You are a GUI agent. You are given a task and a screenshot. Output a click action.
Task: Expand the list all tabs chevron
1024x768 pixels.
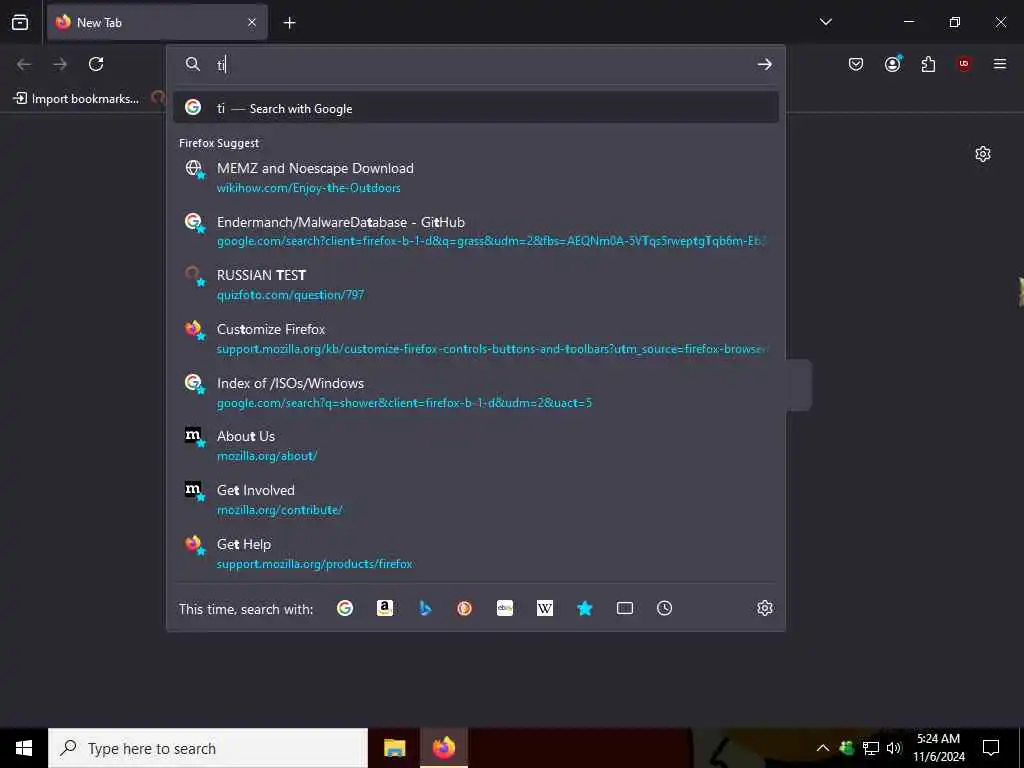825,22
